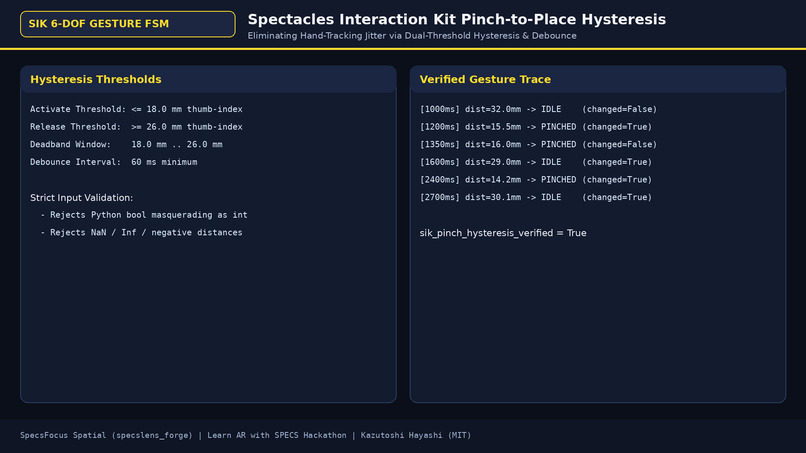
Task: Select the Spectacles Interaction Kit Pinch-to-Place Hysteresis title
Action: click(456, 20)
